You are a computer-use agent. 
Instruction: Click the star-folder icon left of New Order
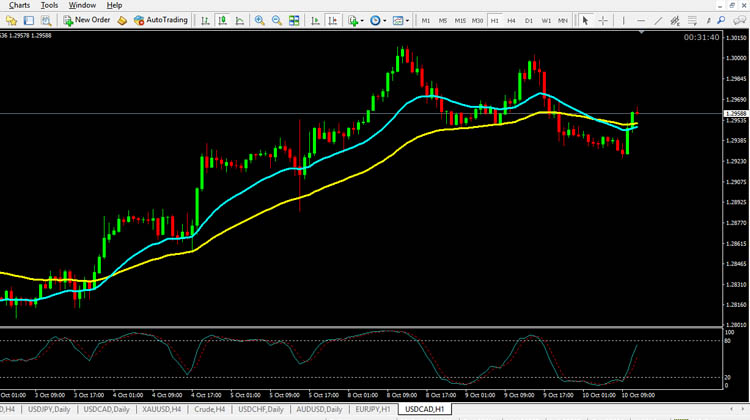pyautogui.click(x=11, y=21)
